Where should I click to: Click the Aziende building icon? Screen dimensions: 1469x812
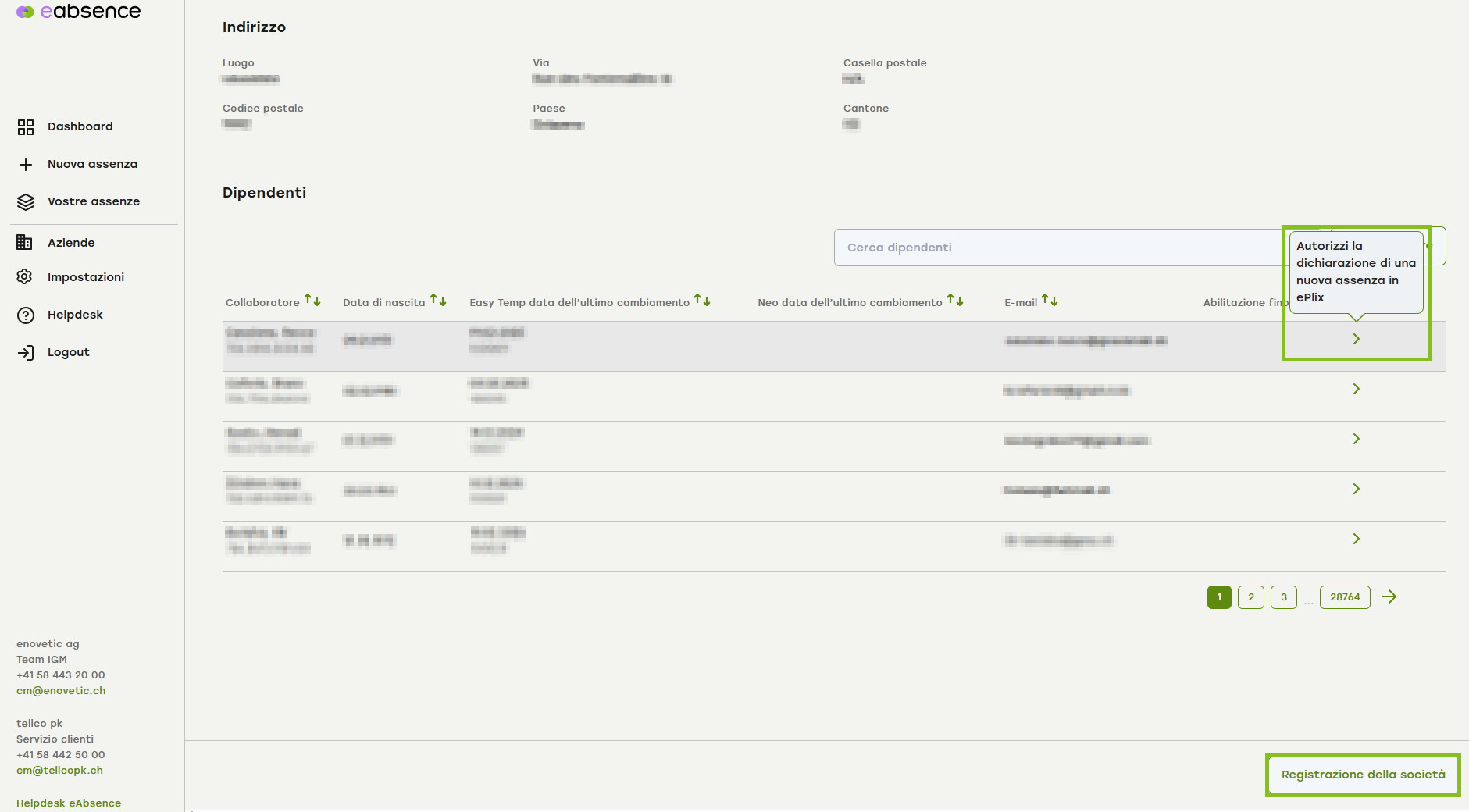tap(25, 243)
